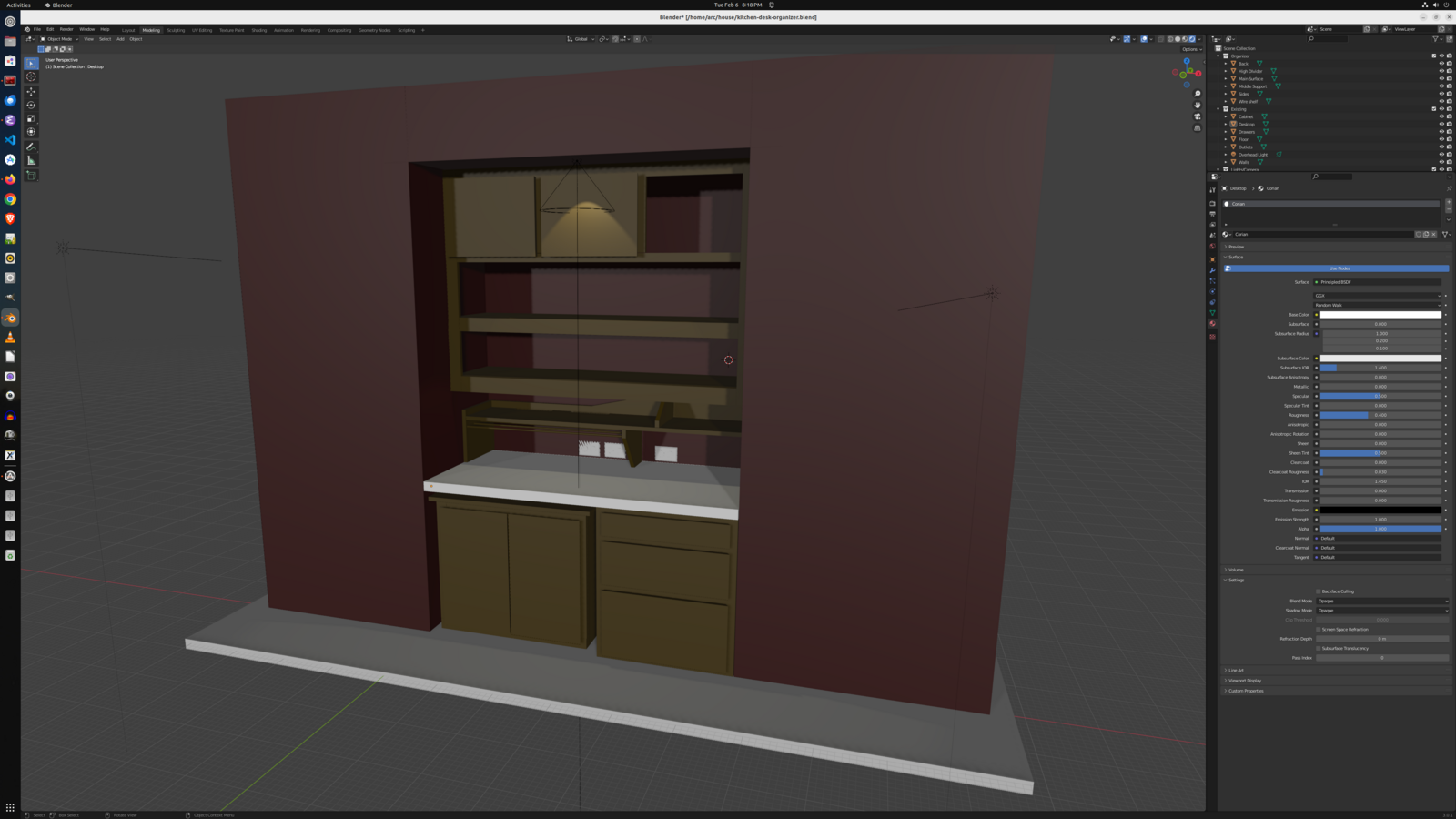The image size is (1456, 819).
Task: Enable the Backface Culling checkbox
Action: click(1318, 591)
